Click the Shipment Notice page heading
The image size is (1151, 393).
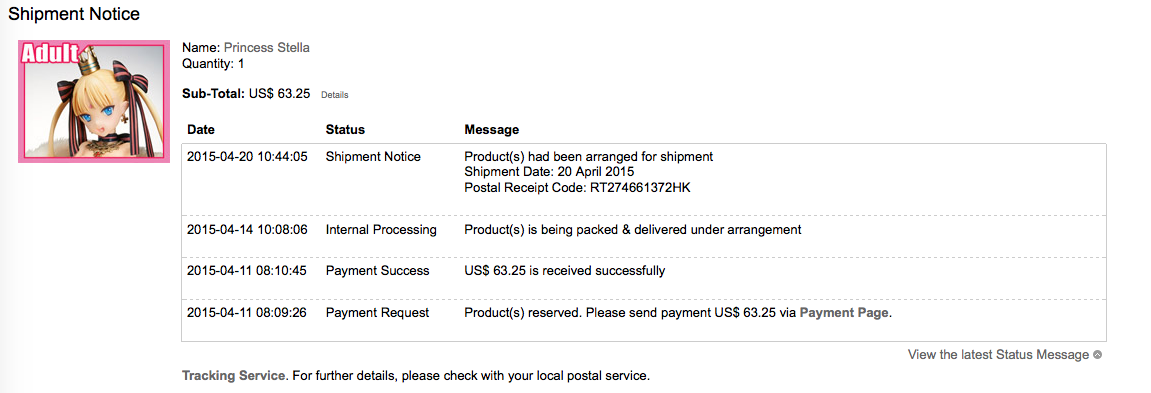[74, 14]
